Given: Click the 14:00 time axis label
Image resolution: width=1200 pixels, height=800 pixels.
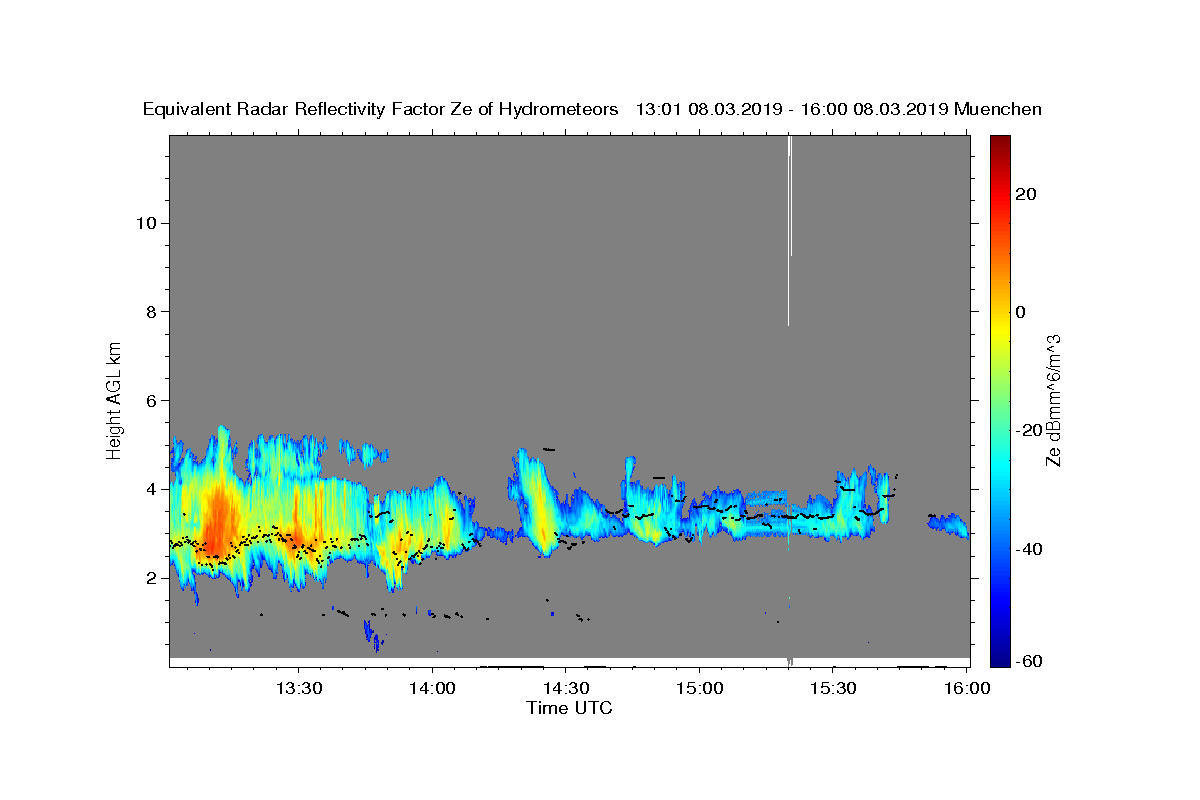Looking at the screenshot, I should click(432, 689).
